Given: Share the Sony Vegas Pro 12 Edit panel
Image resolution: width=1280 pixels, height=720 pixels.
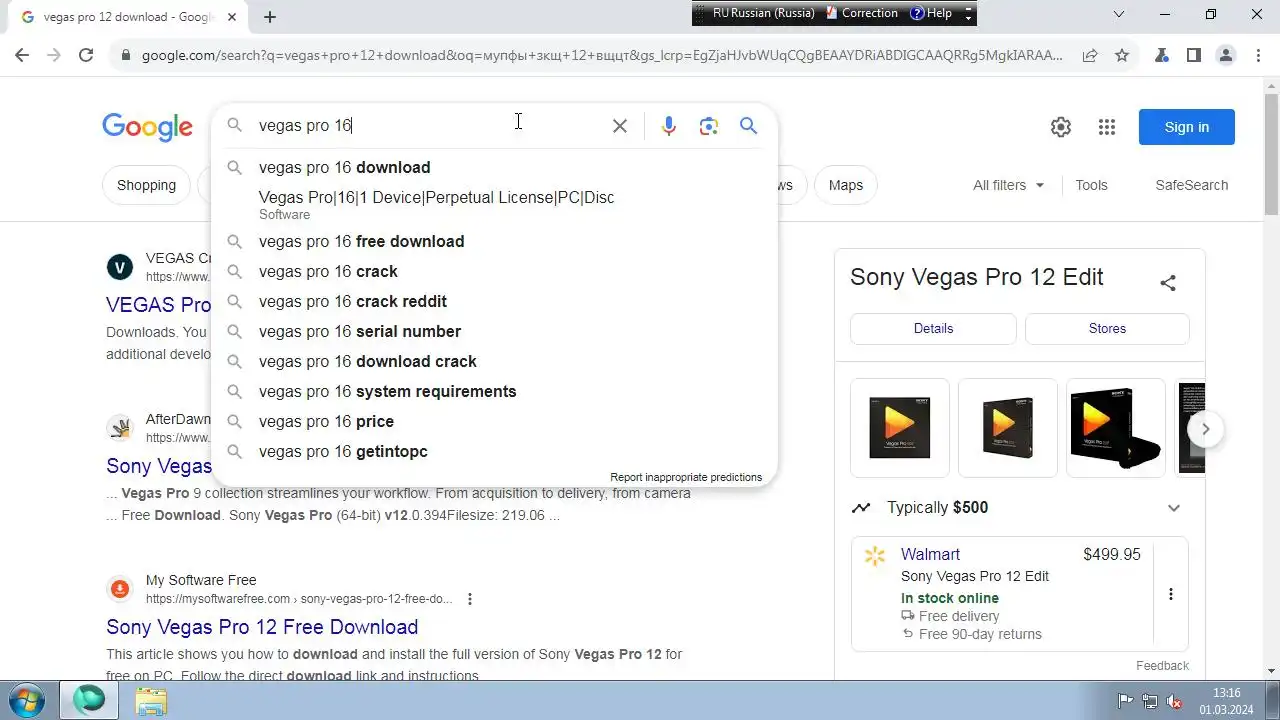Looking at the screenshot, I should click(1168, 283).
